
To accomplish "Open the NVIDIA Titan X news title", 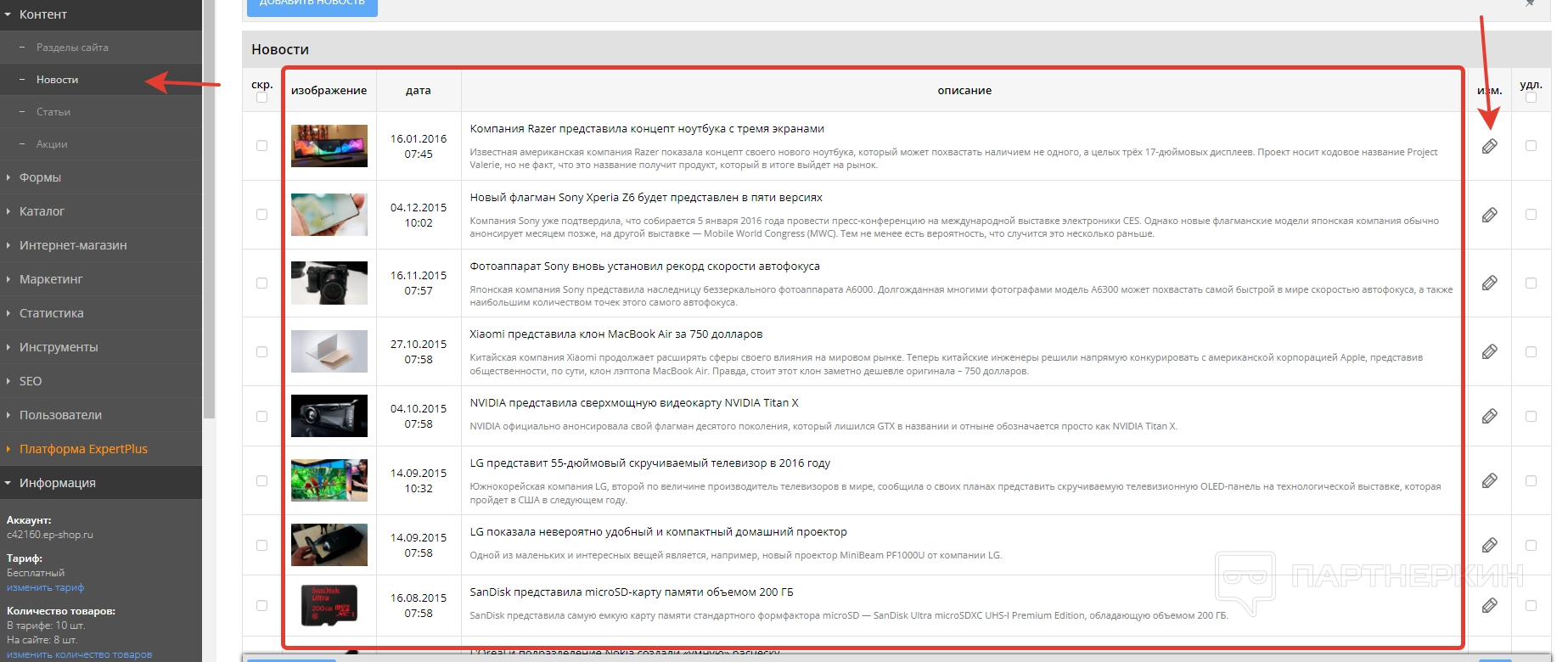I will [634, 403].
